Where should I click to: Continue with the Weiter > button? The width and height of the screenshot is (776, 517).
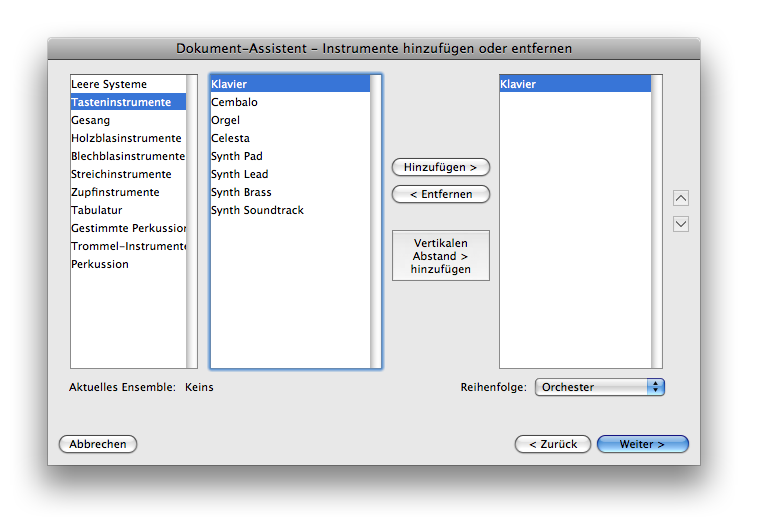642,444
